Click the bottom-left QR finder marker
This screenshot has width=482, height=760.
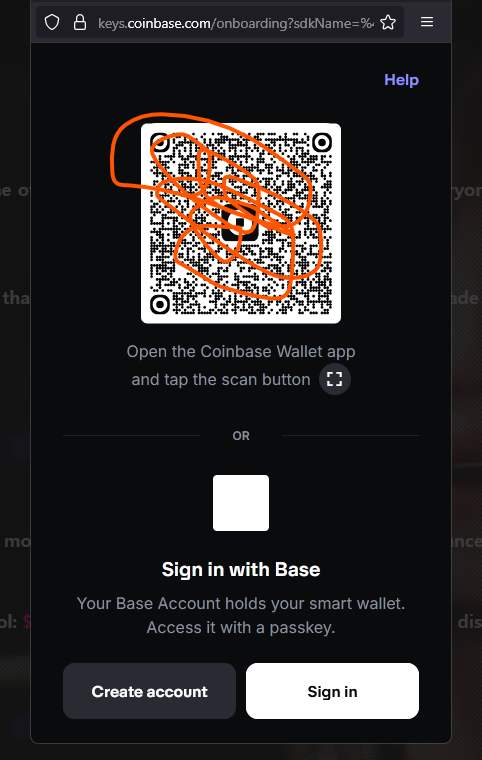[160, 304]
